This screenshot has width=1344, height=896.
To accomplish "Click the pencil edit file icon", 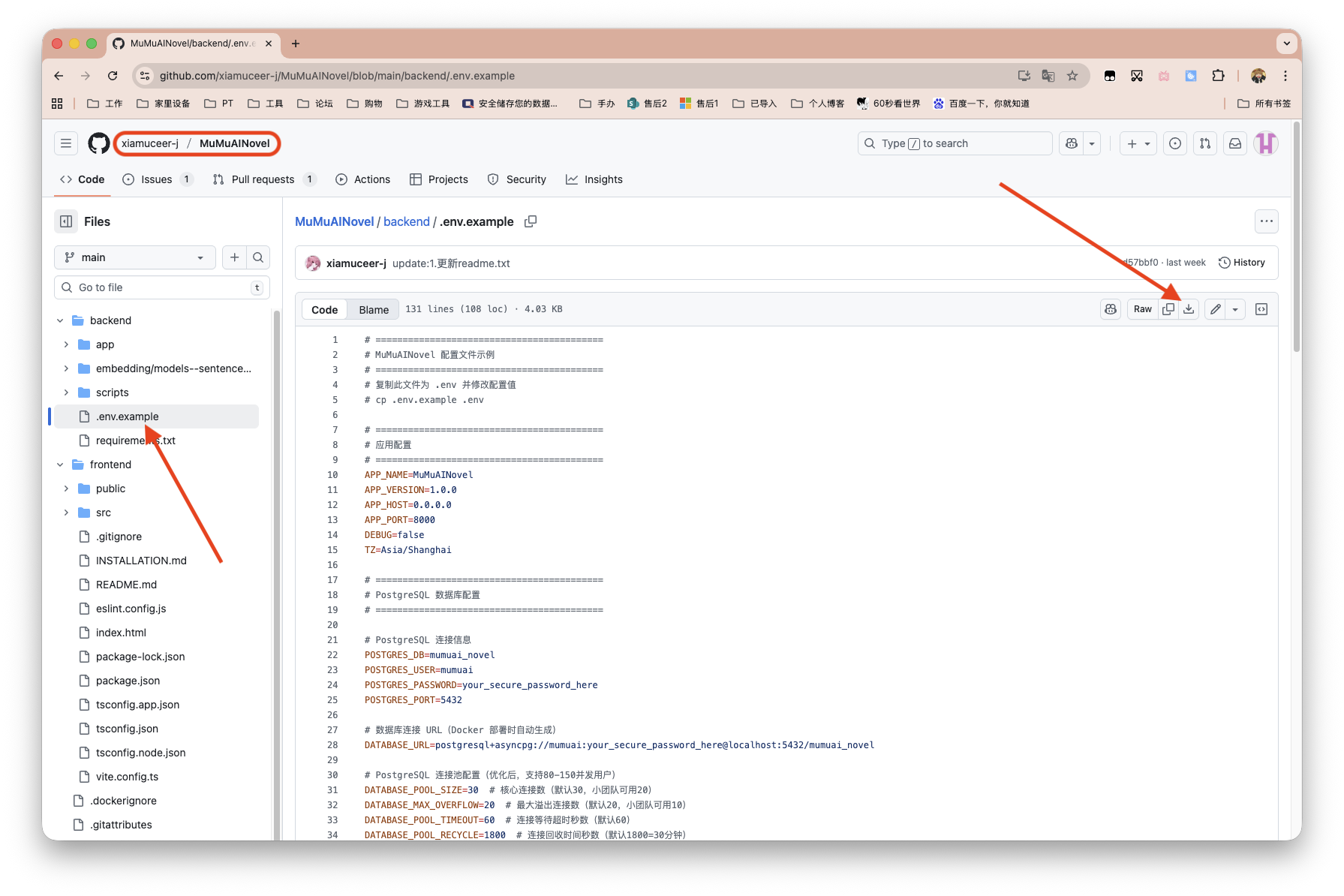I will [x=1216, y=309].
